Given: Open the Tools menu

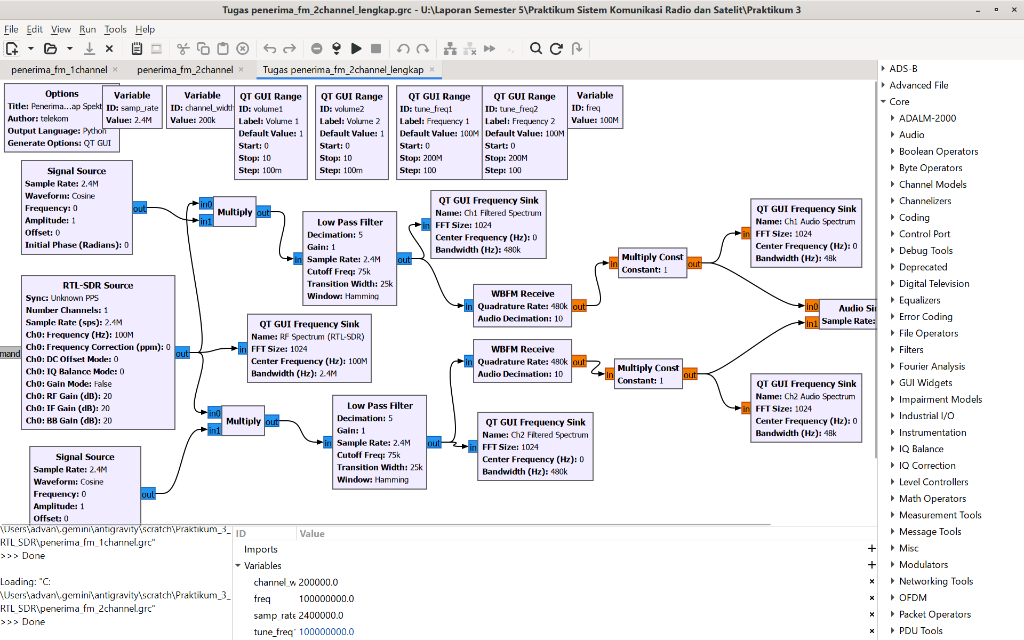Looking at the screenshot, I should (x=116, y=29).
